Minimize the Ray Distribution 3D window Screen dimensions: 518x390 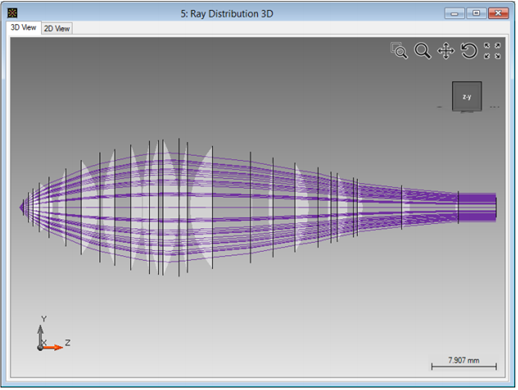tap(454, 13)
